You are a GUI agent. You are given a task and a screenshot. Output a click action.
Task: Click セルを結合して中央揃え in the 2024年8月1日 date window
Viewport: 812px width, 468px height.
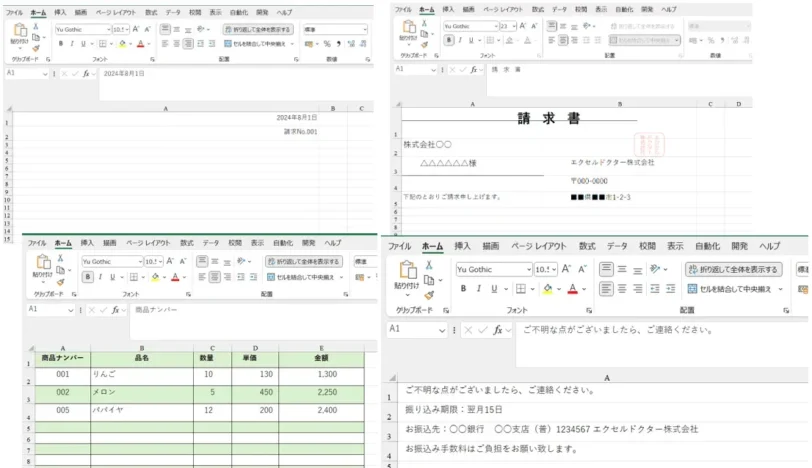click(x=255, y=44)
